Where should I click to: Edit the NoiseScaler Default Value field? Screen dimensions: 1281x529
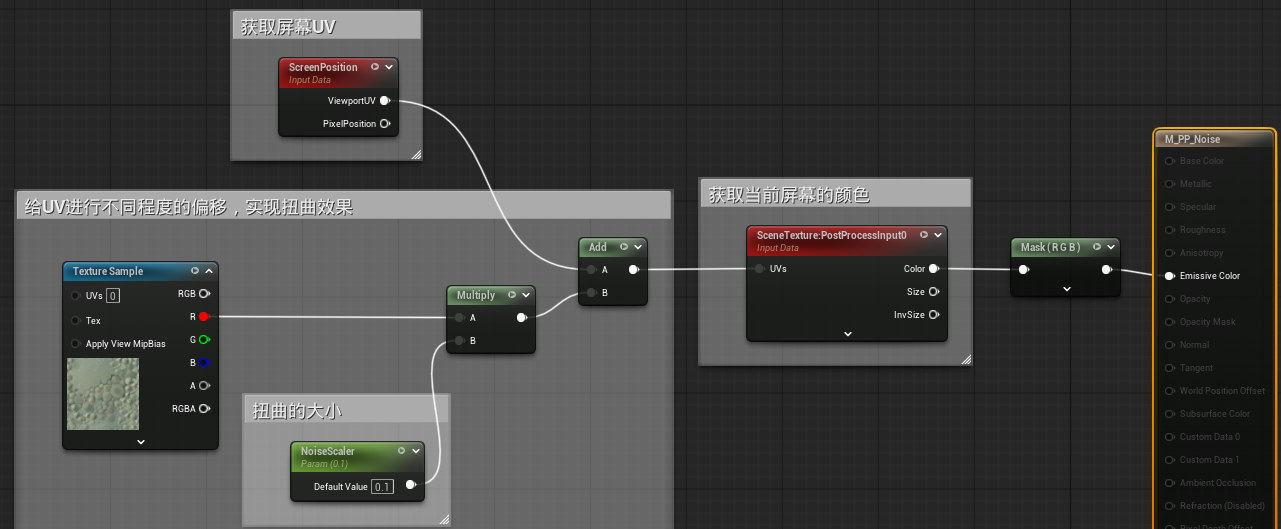pyautogui.click(x=382, y=487)
